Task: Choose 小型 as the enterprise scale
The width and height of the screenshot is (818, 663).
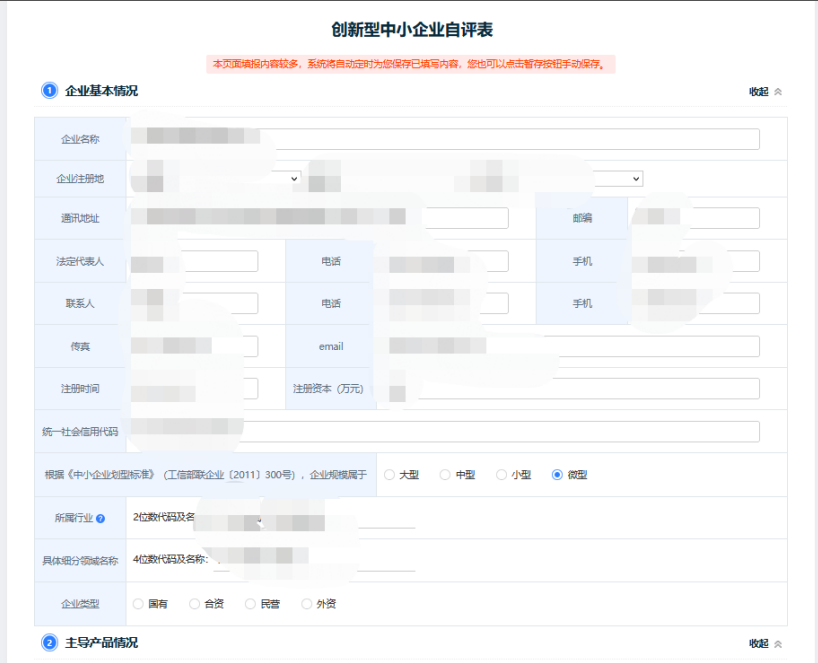Action: coord(499,475)
